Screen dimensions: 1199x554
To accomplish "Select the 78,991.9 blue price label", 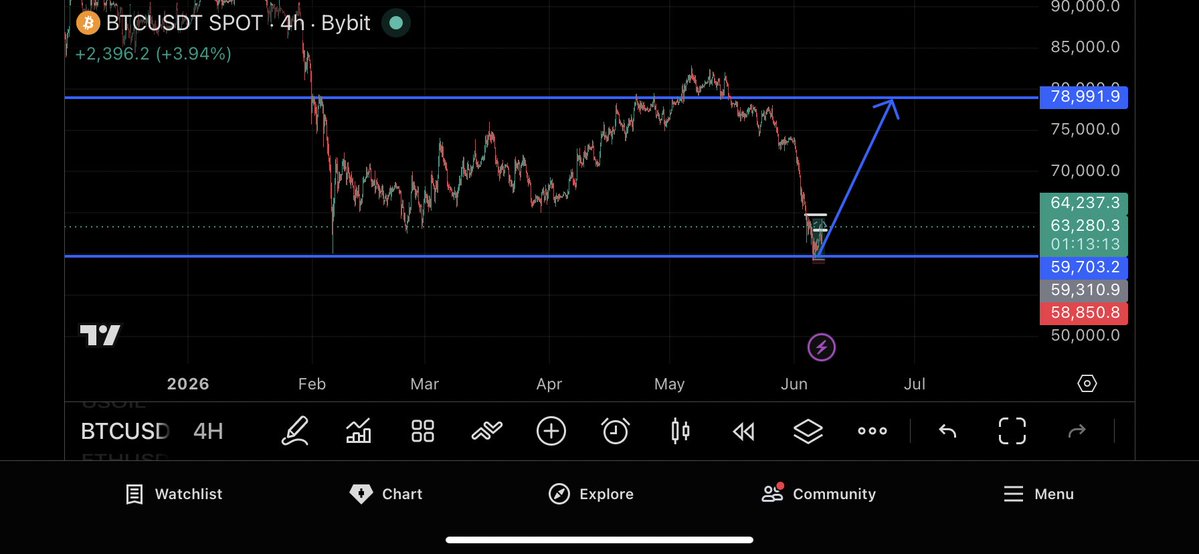I will 1084,97.
